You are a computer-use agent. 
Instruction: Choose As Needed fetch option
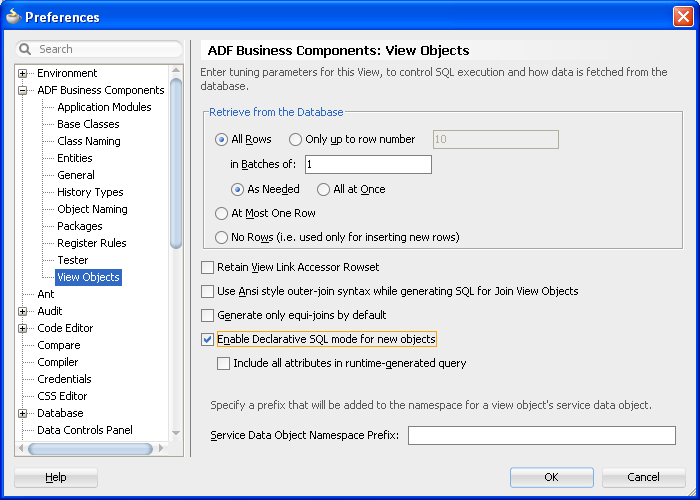pos(238,190)
